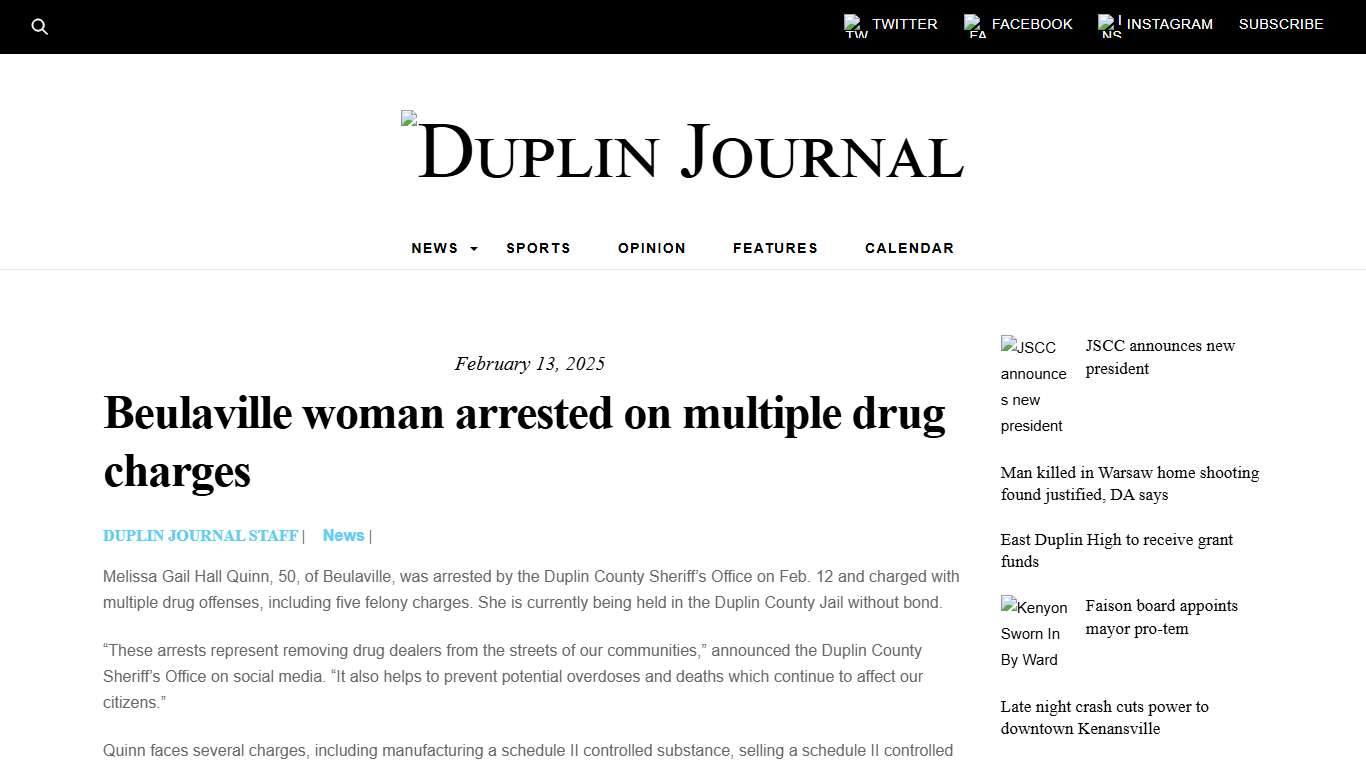
Task: Expand the NEWS dropdown arrow
Action: [x=472, y=249]
